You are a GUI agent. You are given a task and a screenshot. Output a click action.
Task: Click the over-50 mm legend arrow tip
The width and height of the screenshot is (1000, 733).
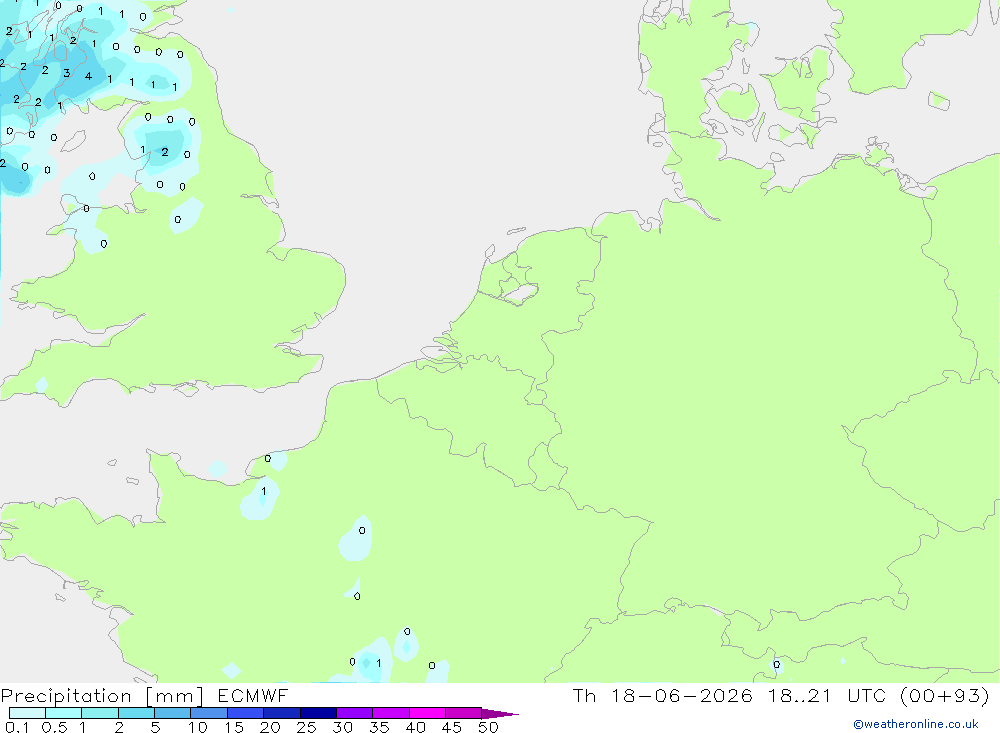coord(499,713)
